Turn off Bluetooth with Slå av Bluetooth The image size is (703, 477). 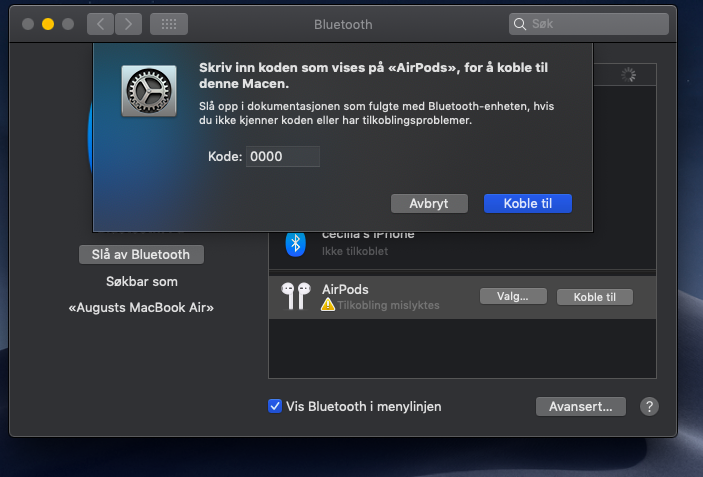click(141, 255)
